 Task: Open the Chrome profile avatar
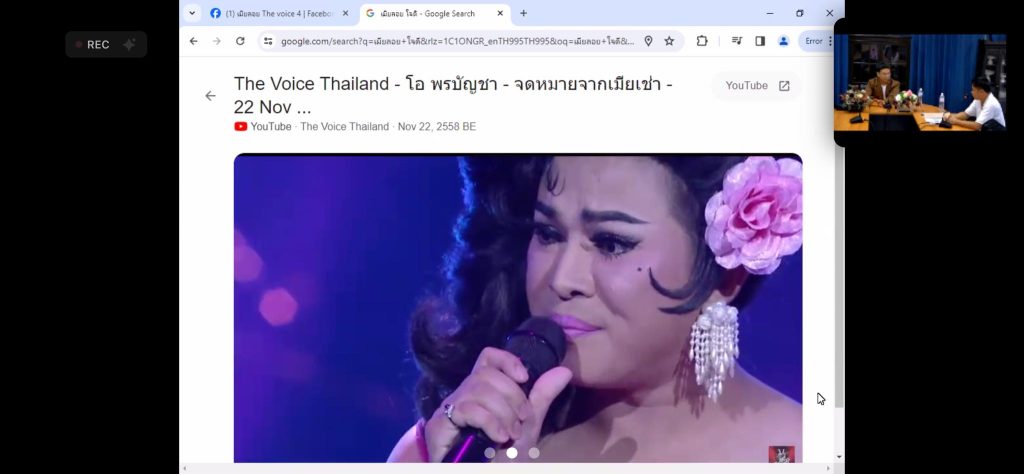[784, 41]
